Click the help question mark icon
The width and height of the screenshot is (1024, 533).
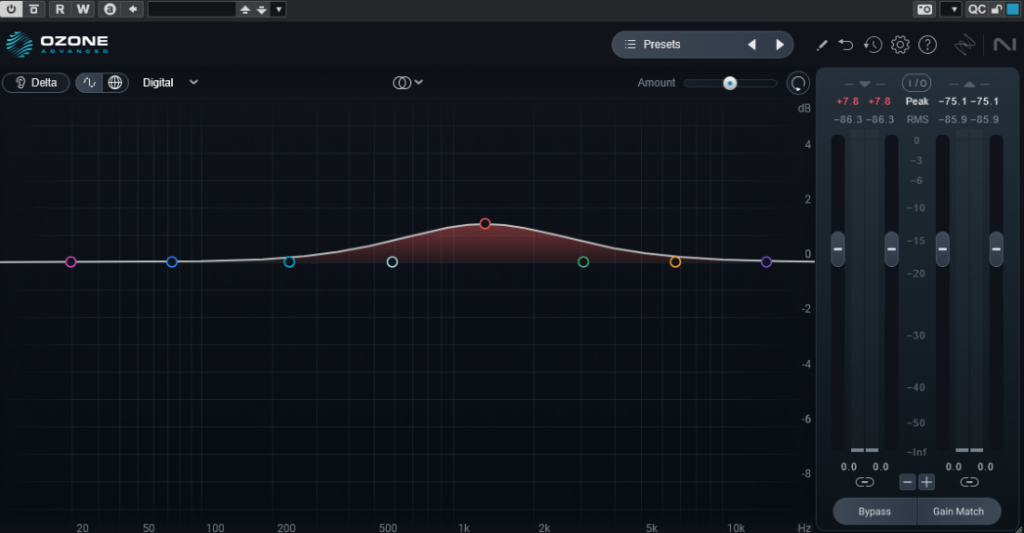point(927,45)
